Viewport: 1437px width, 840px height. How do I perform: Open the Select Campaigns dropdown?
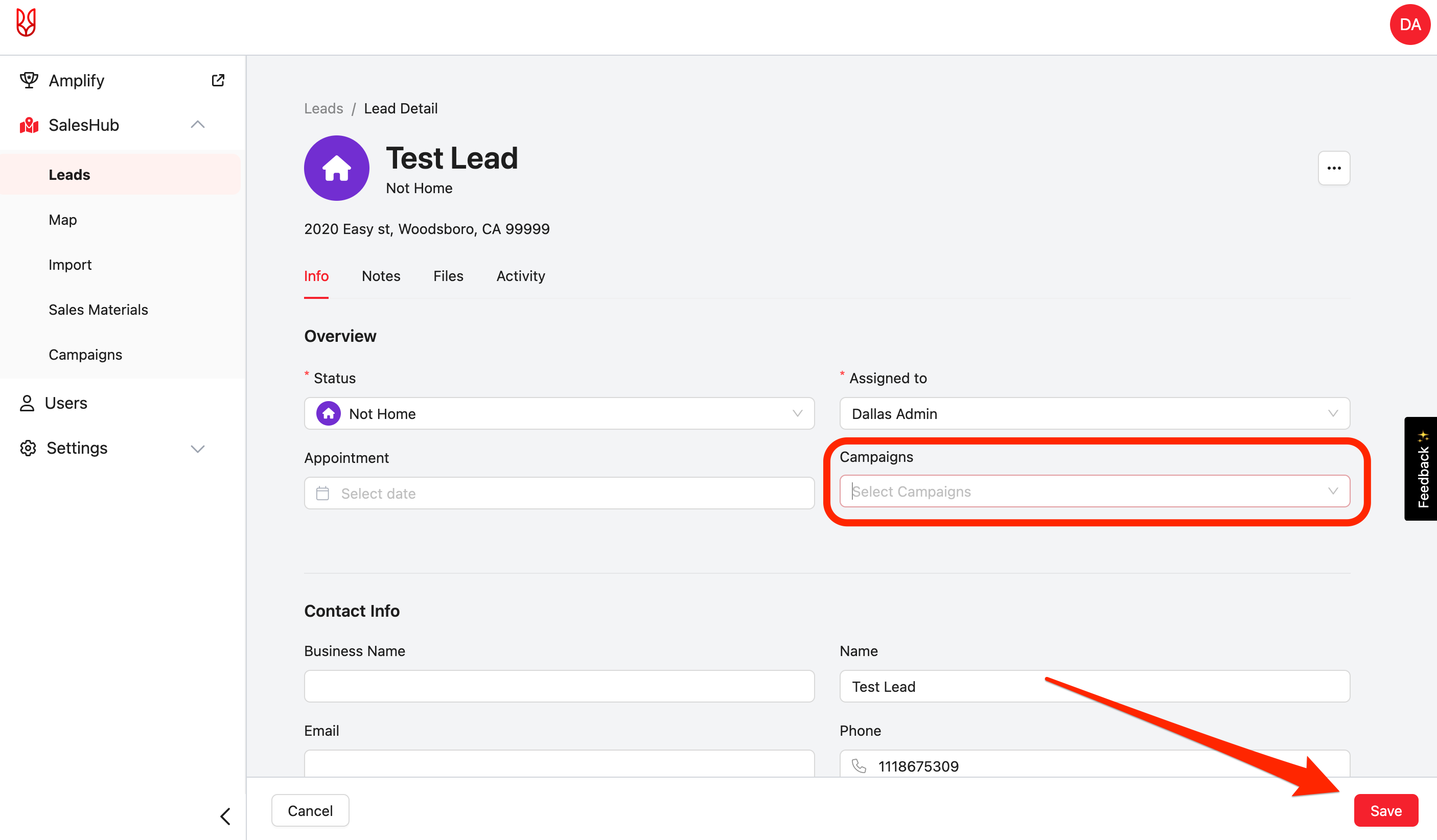tap(1094, 492)
